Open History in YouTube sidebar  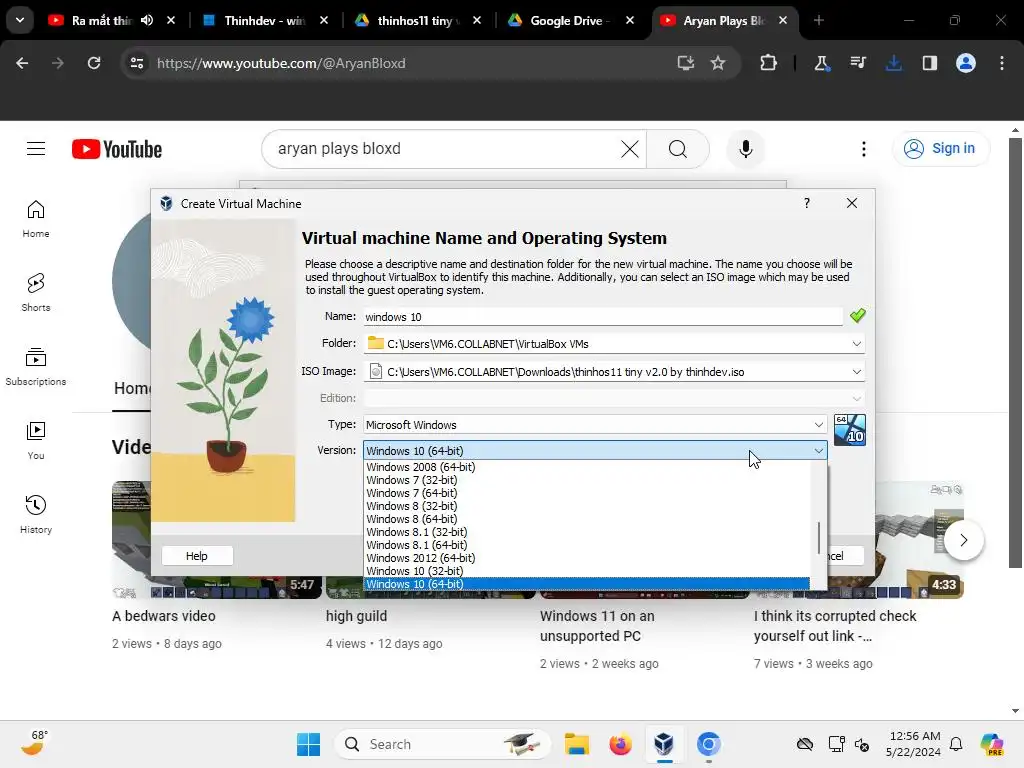pos(36,515)
